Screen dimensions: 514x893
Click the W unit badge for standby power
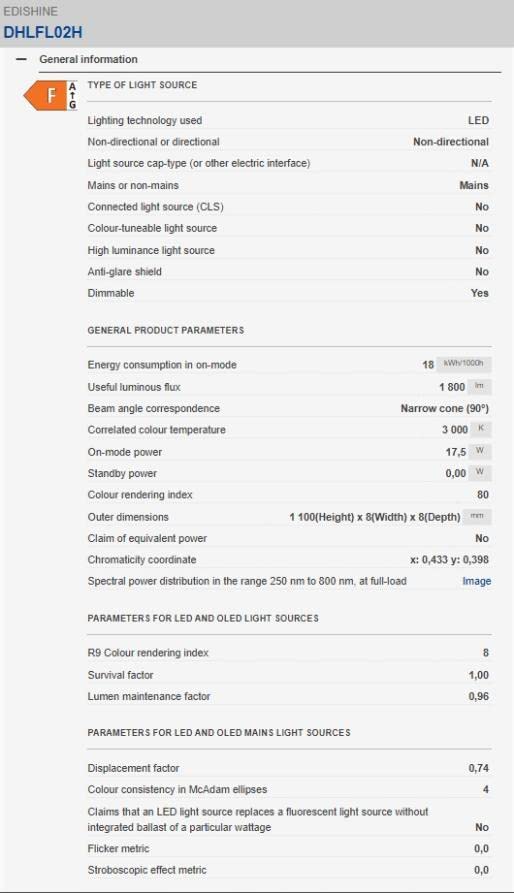(x=480, y=473)
